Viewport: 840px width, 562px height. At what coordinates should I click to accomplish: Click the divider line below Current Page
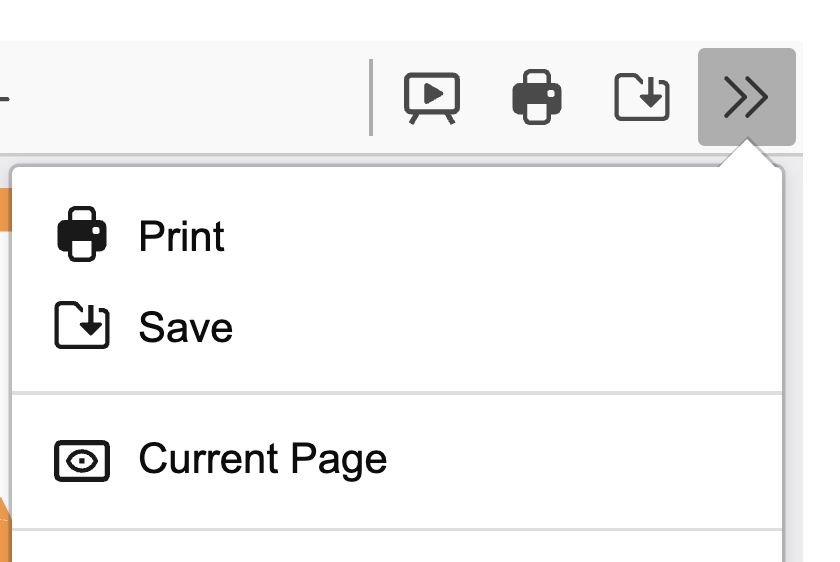click(396, 529)
